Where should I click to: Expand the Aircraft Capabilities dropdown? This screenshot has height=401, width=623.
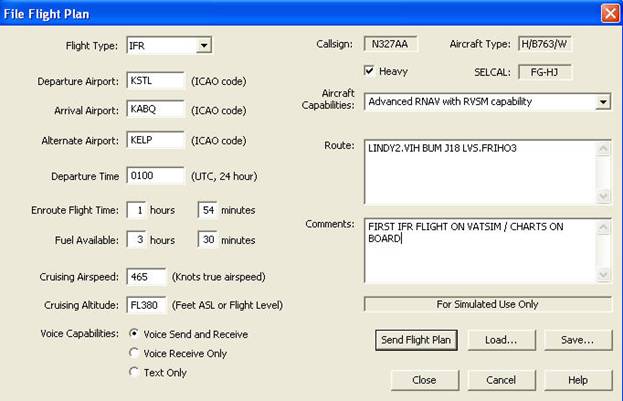603,101
